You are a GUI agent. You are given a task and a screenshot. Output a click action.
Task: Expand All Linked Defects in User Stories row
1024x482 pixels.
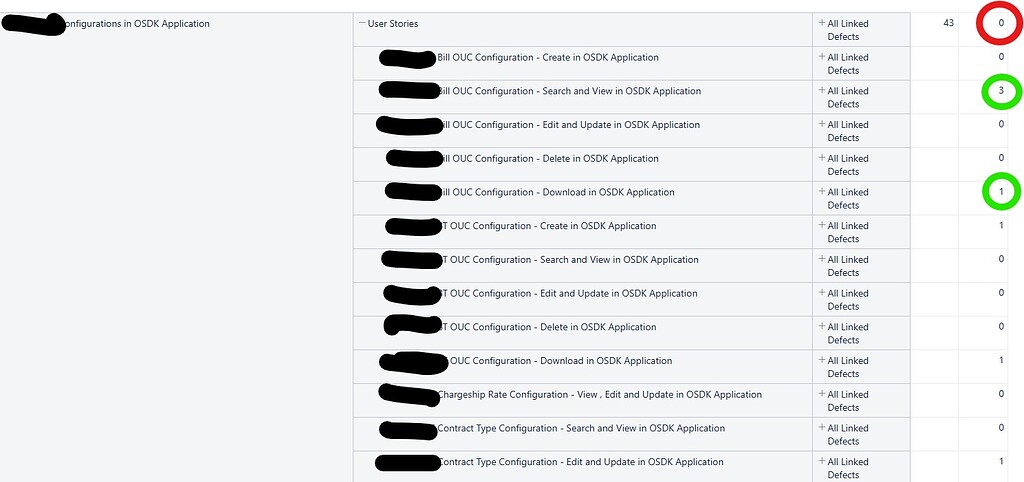click(822, 24)
